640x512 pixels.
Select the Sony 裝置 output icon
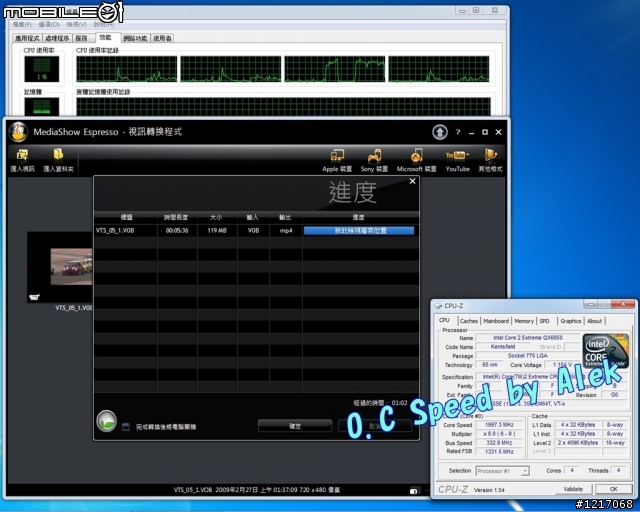coord(374,156)
